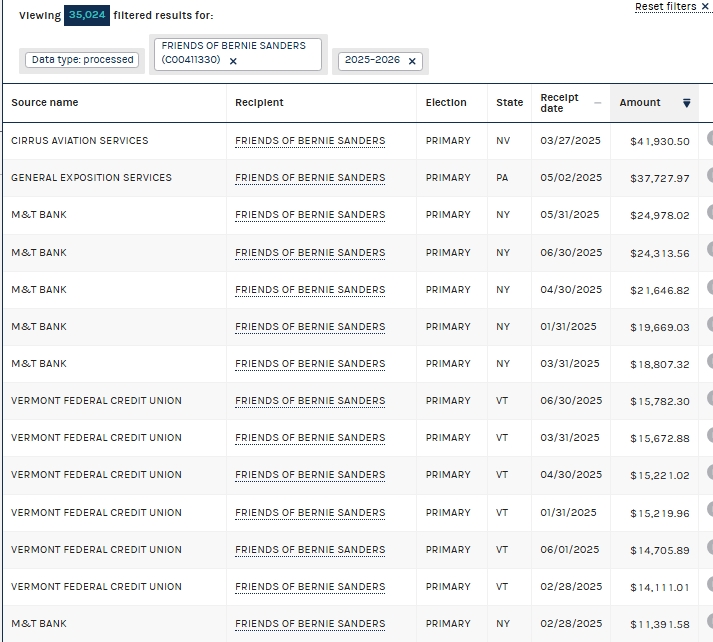The height and width of the screenshot is (642, 713).
Task: Open recipient link in General Exposition Services row
Action: tap(310, 178)
